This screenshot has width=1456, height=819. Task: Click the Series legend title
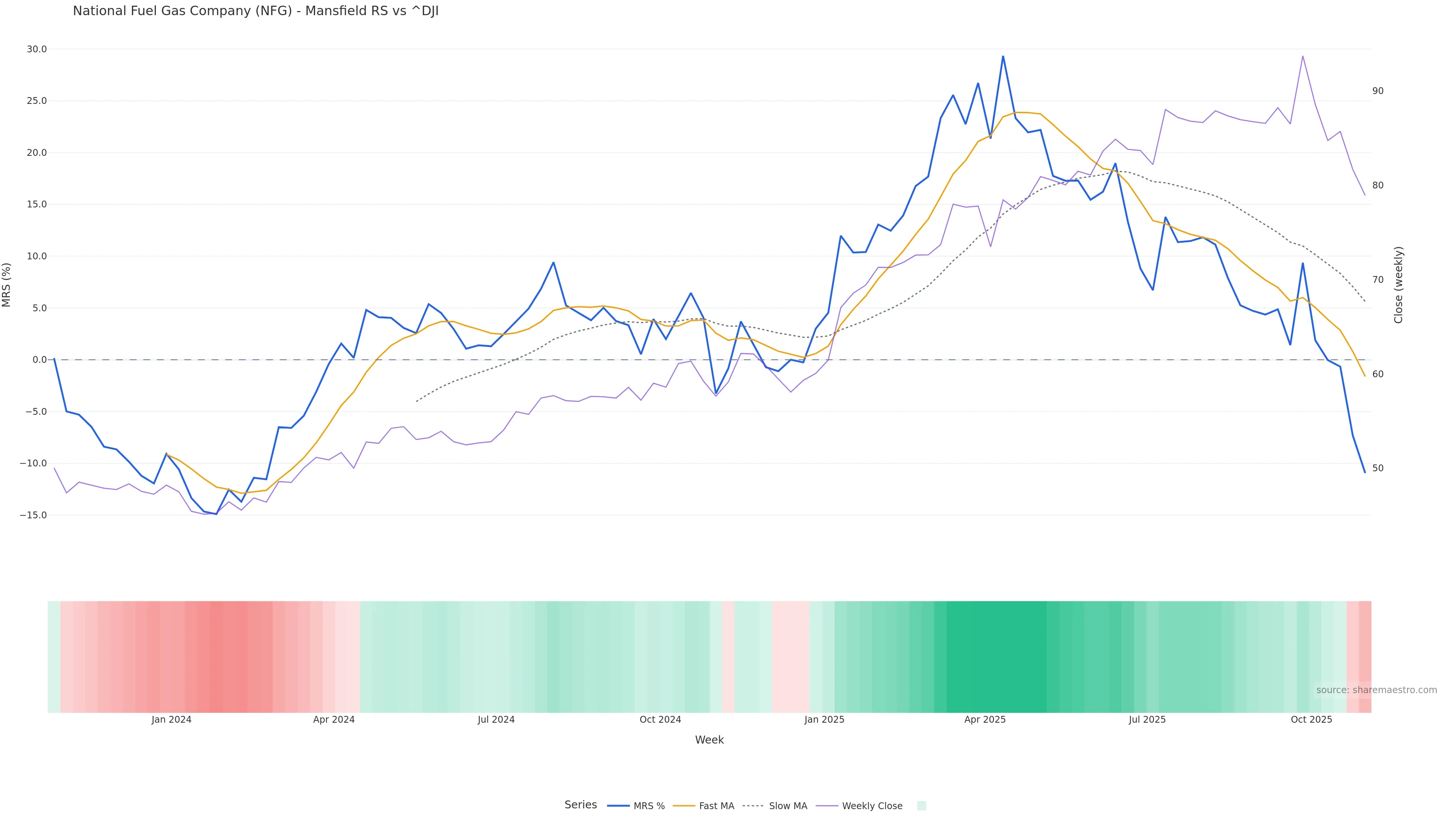(581, 805)
